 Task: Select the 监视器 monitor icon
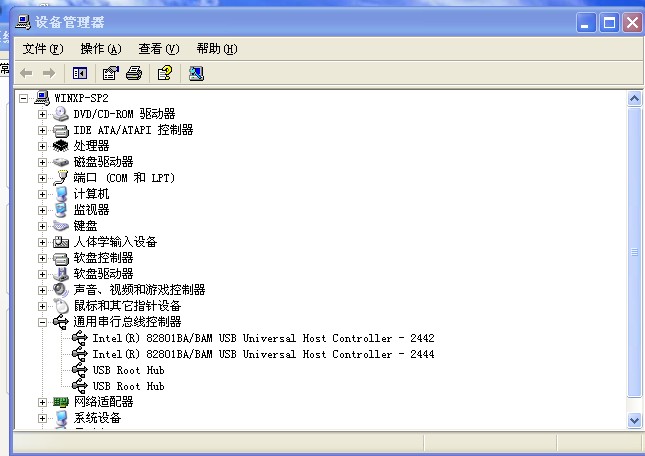[61, 210]
